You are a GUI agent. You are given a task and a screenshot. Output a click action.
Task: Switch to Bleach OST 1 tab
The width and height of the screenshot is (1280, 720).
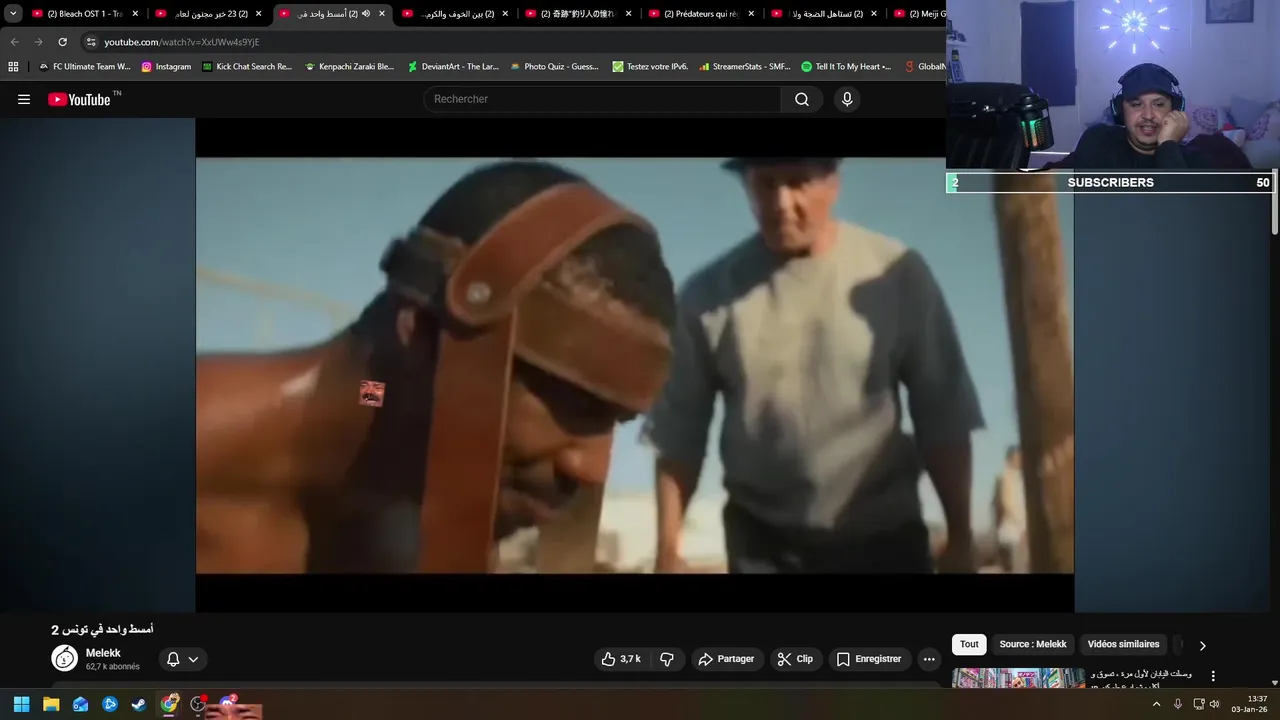tap(84, 14)
